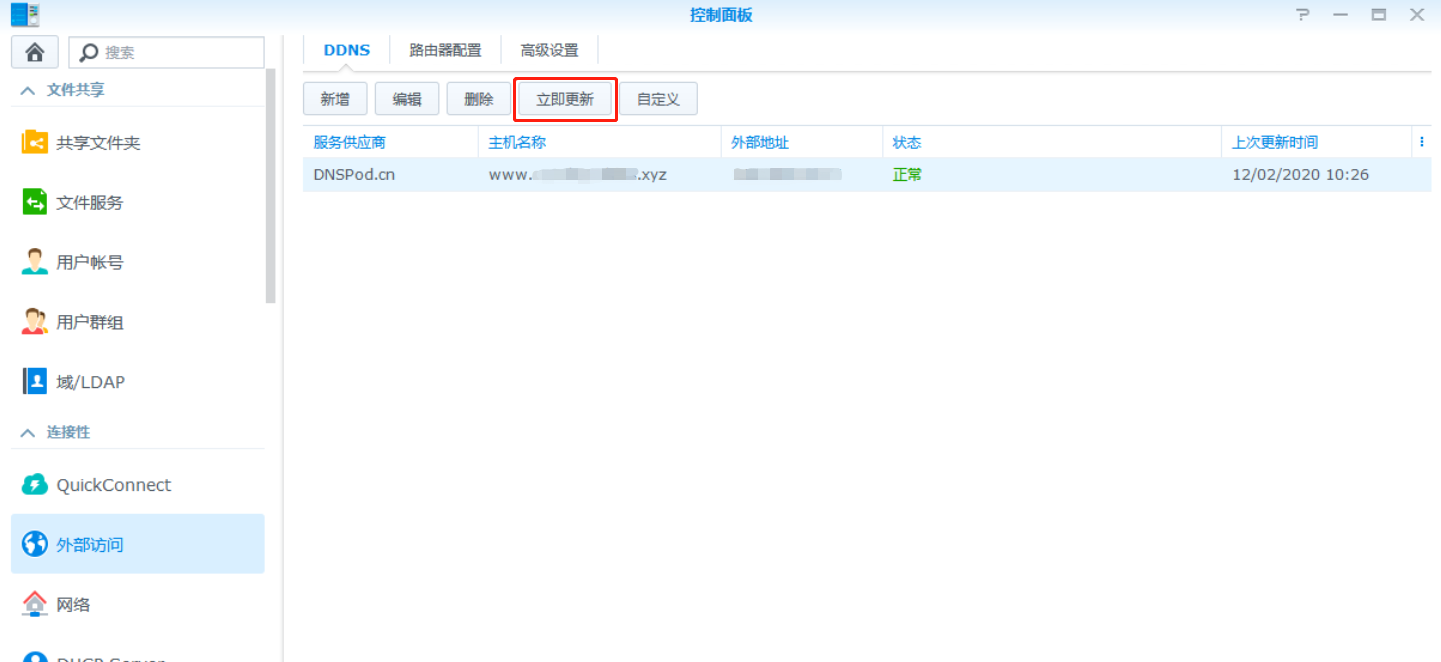Switch to the 高级设置 tab

click(x=548, y=48)
